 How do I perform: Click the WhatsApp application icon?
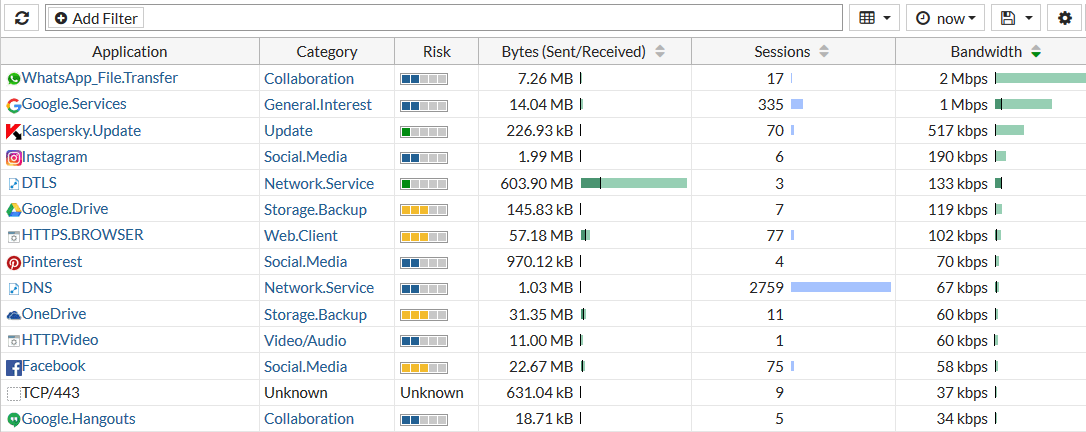click(x=14, y=79)
